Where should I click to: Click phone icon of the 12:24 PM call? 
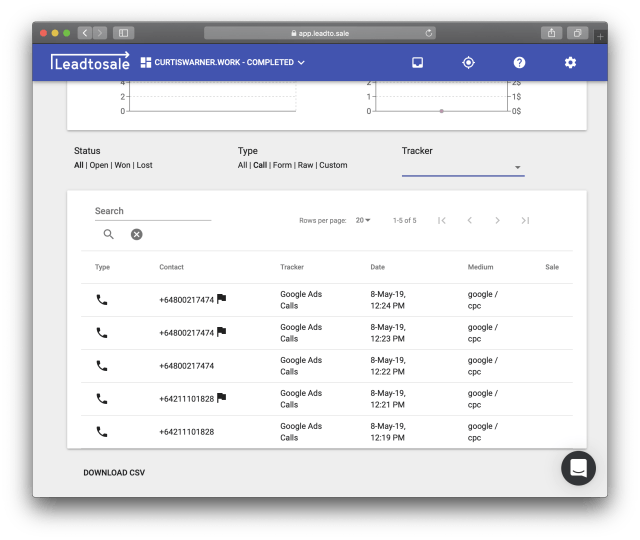(102, 300)
